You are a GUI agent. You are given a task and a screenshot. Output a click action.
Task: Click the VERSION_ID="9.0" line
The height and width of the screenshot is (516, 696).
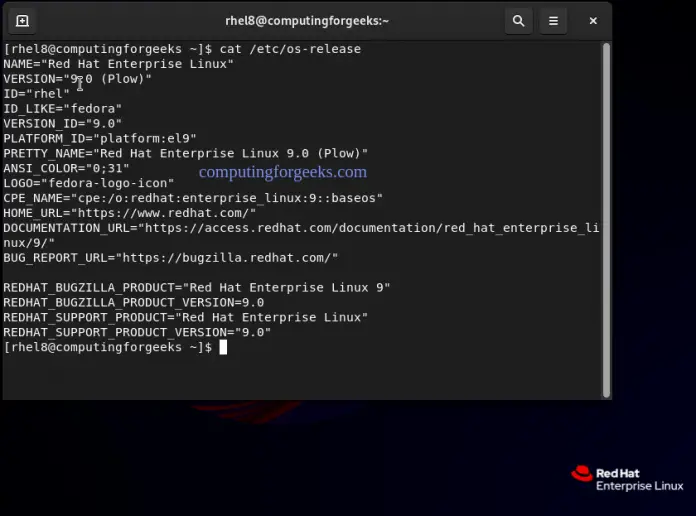(63, 123)
